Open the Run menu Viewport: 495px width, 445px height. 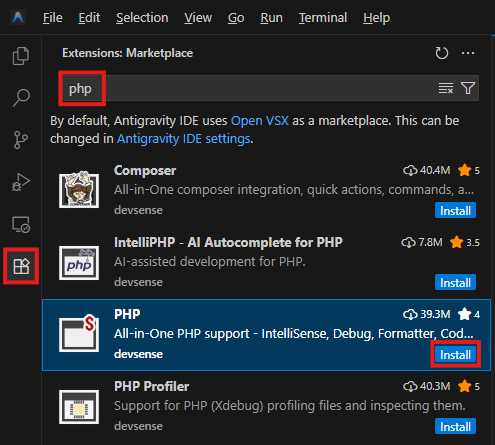point(271,18)
